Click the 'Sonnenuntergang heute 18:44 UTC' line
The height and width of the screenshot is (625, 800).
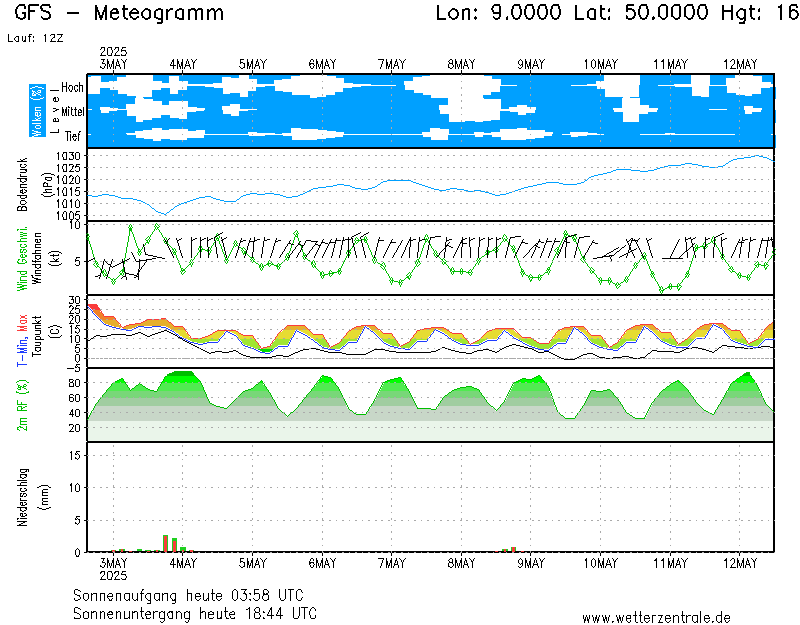(195, 613)
